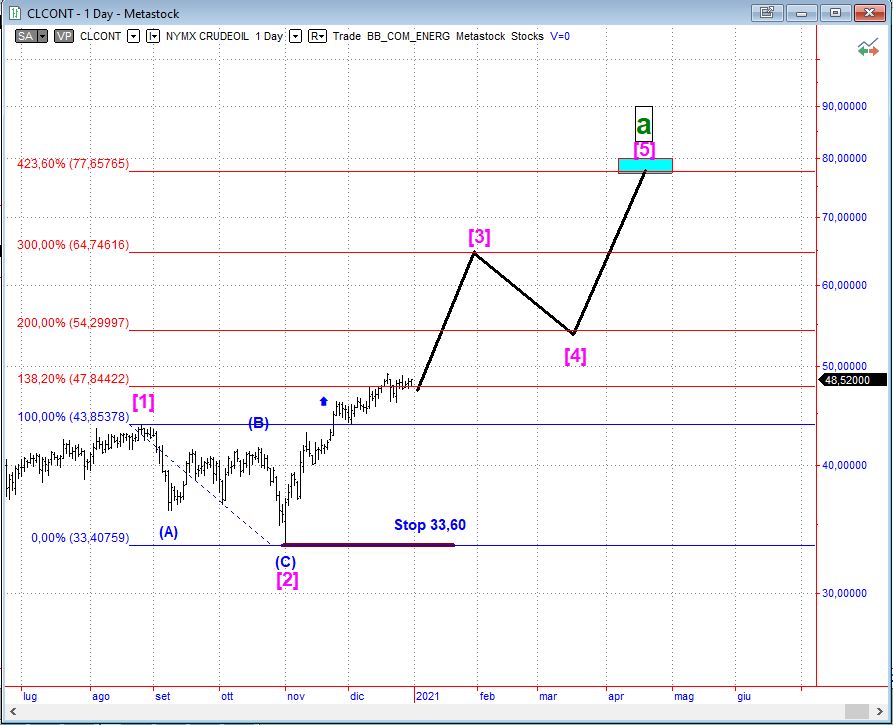This screenshot has width=893, height=725.
Task: Click the apr date axis label
Action: tap(616, 696)
